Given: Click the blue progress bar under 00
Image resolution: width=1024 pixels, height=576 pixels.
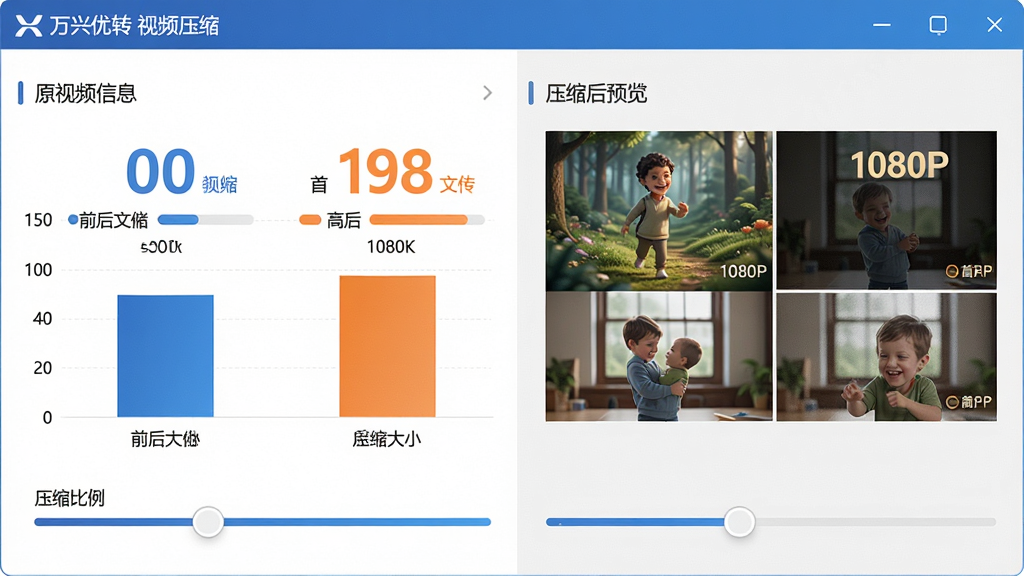Looking at the screenshot, I should click(205, 220).
